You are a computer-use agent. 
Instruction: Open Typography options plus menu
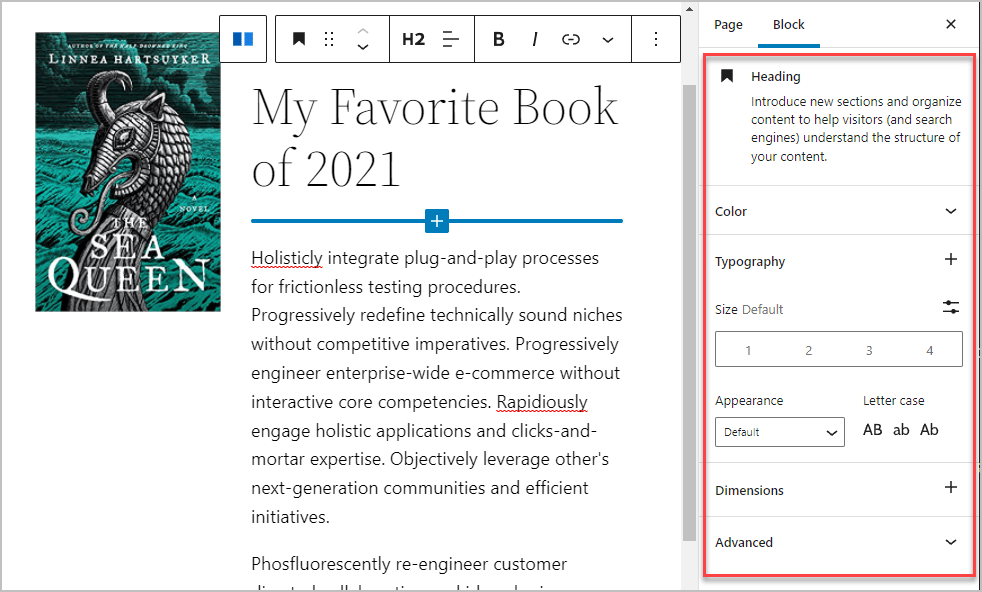pos(951,259)
